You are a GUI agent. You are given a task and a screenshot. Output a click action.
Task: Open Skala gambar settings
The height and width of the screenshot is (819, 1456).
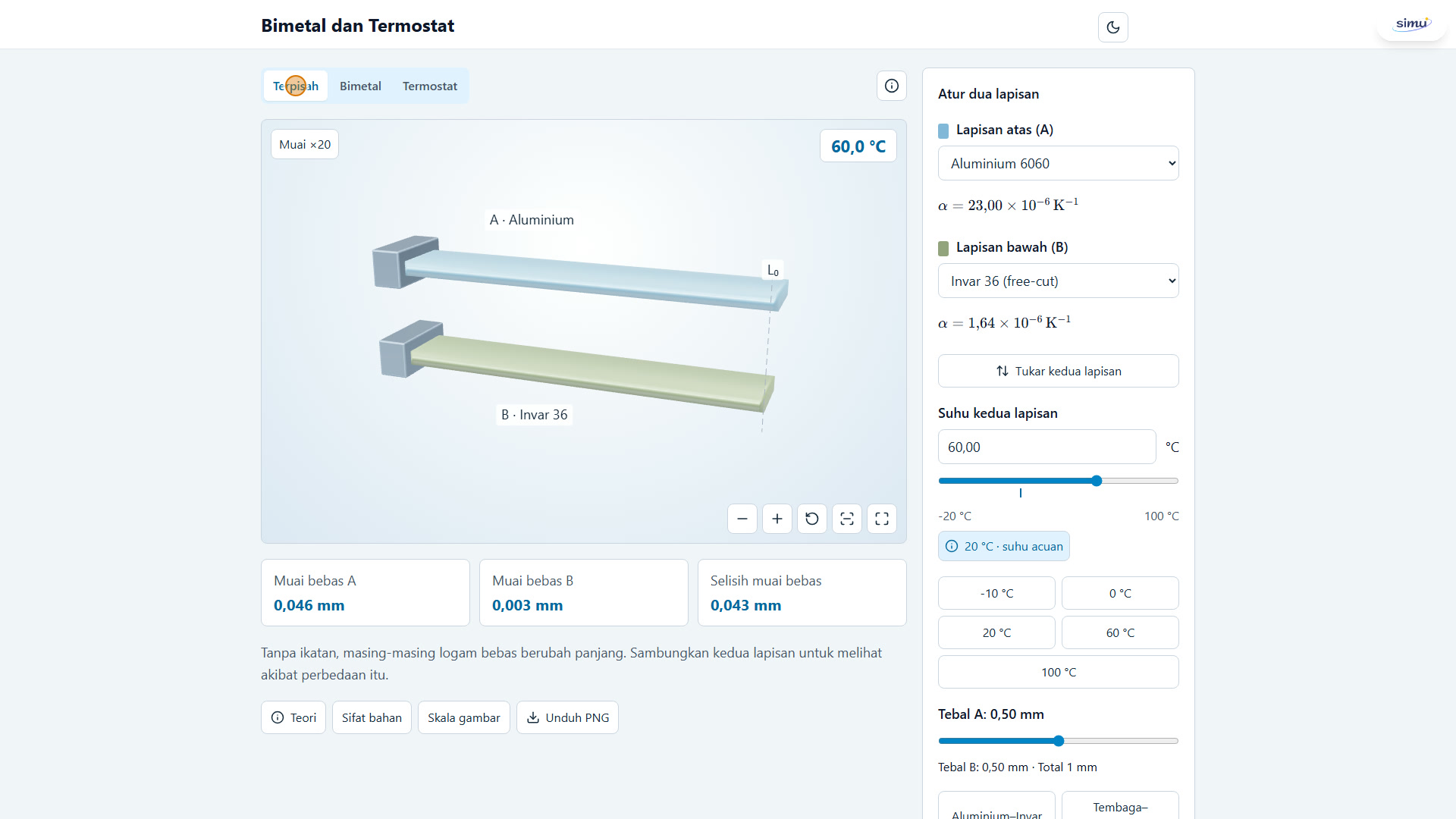464,717
